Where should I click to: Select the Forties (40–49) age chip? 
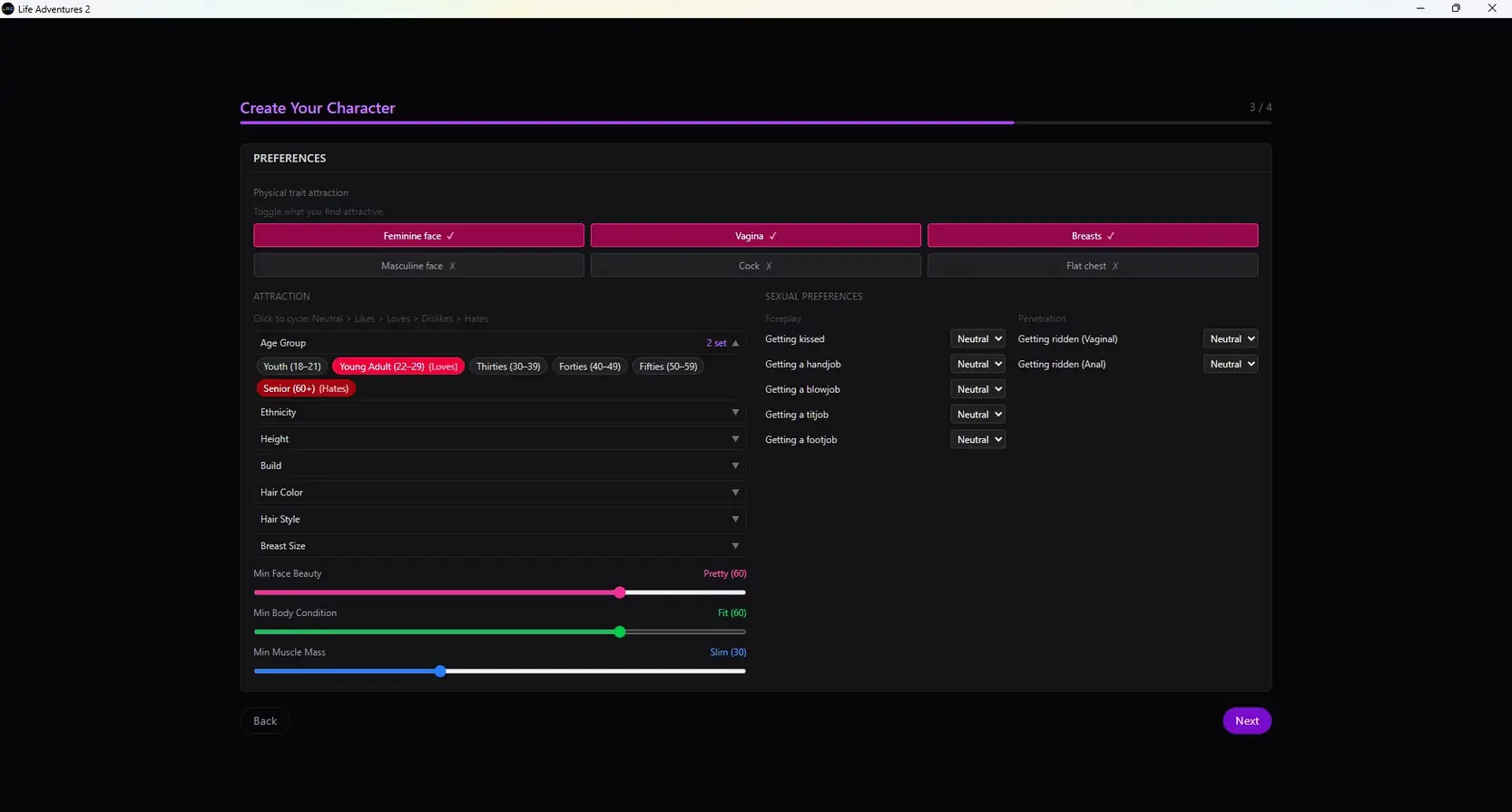589,367
